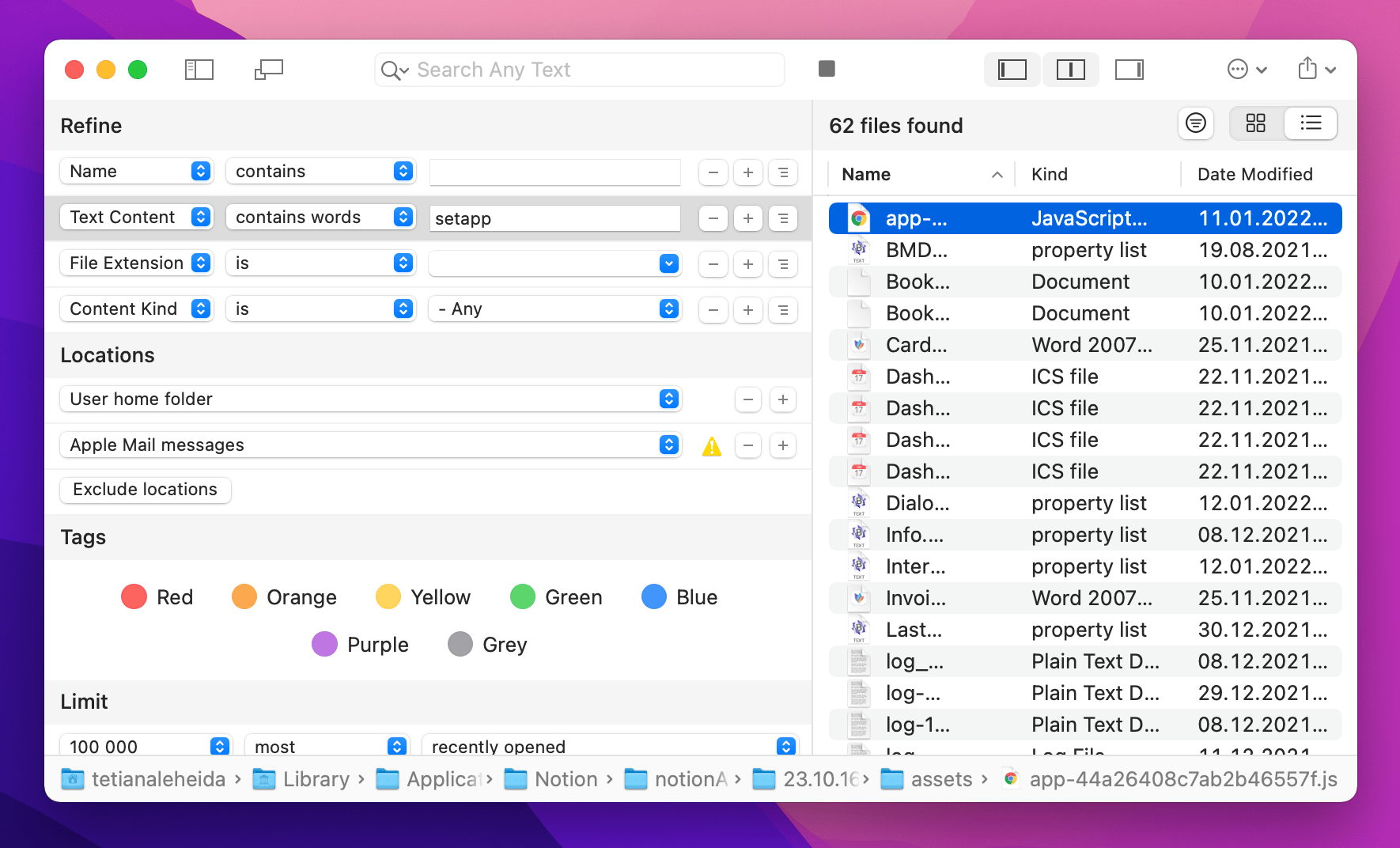Click the yellow warning icon by Apple Mail
This screenshot has height=848, width=1400.
pos(712,447)
